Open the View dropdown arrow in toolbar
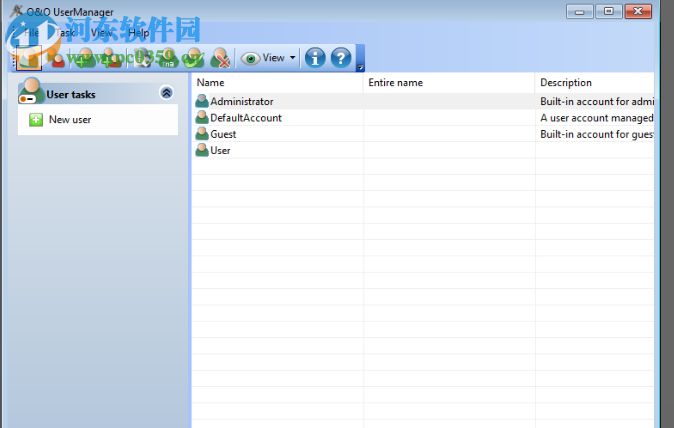Image resolution: width=674 pixels, height=428 pixels. click(x=292, y=58)
